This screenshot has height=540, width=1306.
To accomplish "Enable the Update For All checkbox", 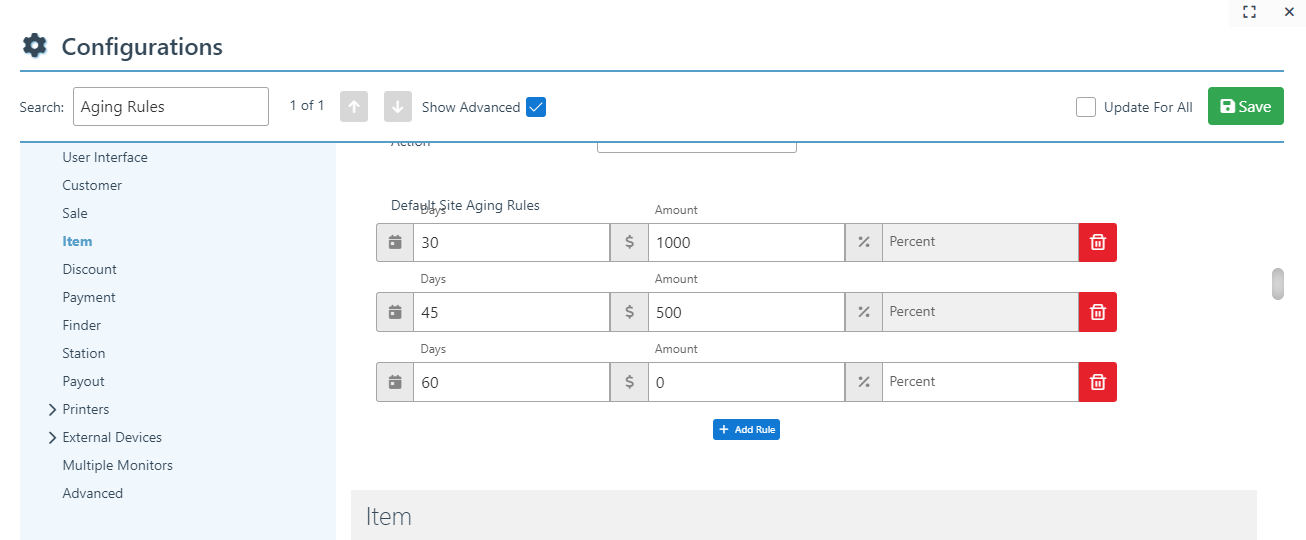I will click(x=1086, y=107).
